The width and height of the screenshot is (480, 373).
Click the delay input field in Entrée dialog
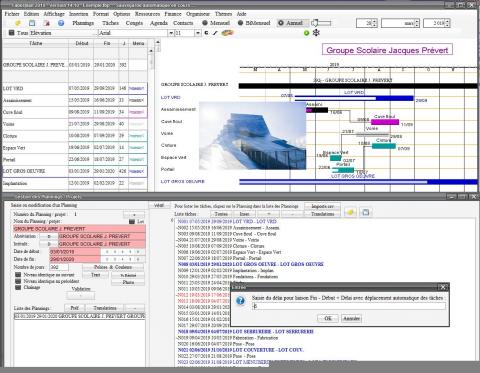click(x=348, y=306)
